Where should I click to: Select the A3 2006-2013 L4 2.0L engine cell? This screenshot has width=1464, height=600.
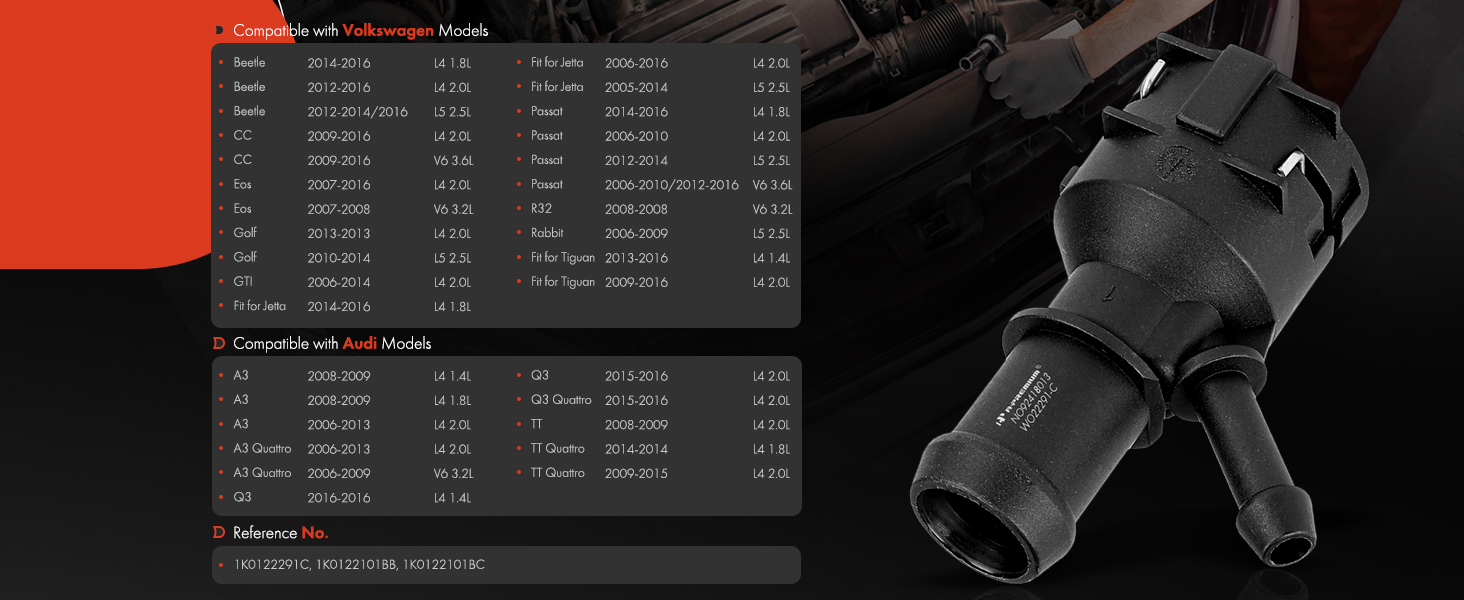click(452, 425)
